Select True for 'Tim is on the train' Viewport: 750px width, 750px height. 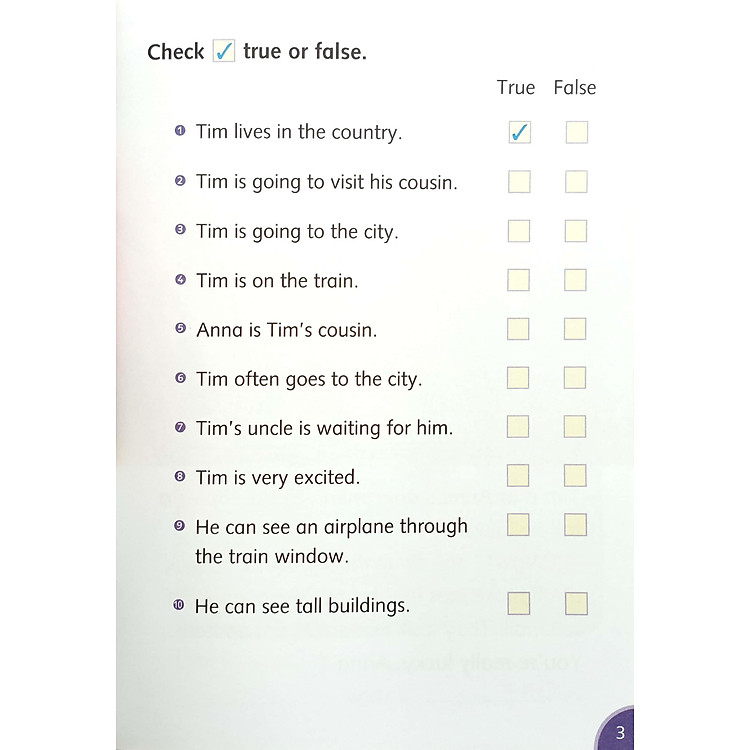(518, 280)
